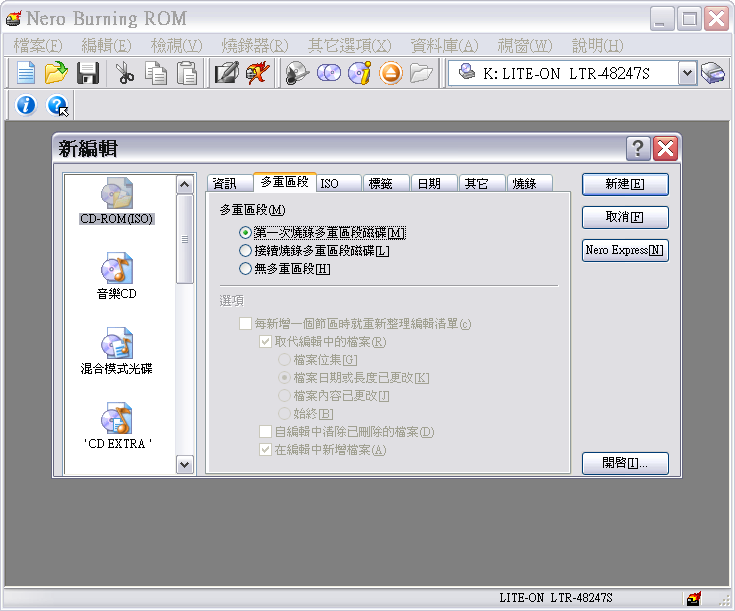This screenshot has width=735, height=611.
Task: Select 第一次燒錄多重區段磁碟 radio option
Action: (322, 233)
